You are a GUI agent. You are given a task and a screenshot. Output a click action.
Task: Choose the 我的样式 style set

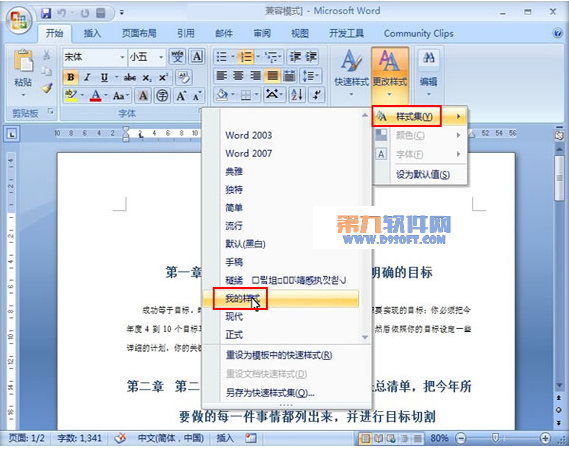click(x=281, y=299)
